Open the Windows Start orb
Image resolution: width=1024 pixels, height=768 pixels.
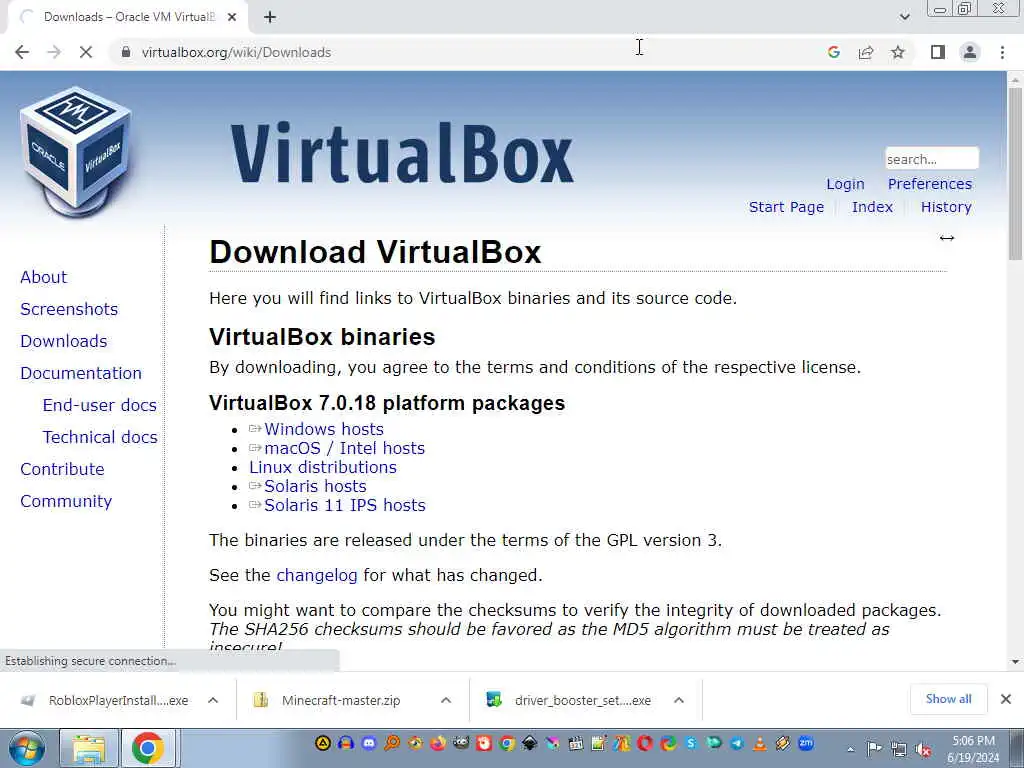click(x=26, y=748)
